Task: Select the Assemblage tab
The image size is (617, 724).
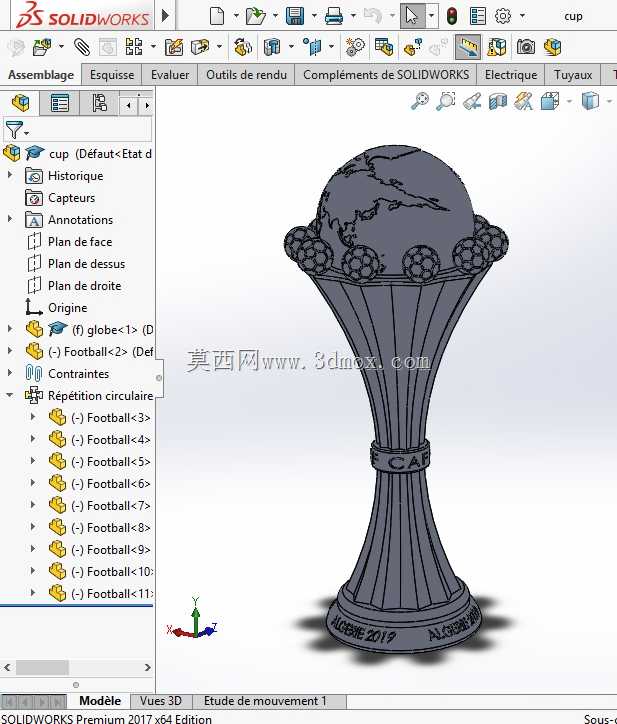Action: (41, 75)
